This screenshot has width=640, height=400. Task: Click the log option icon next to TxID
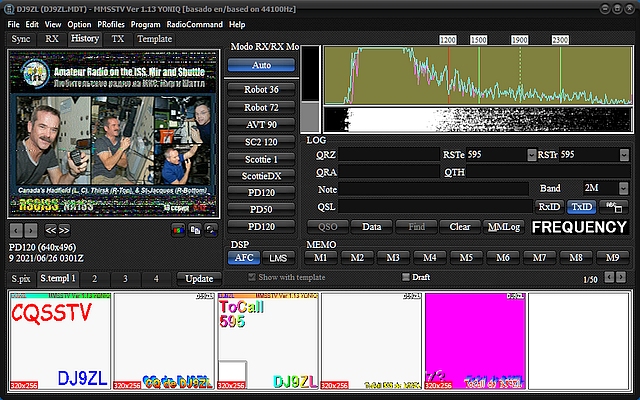click(614, 207)
